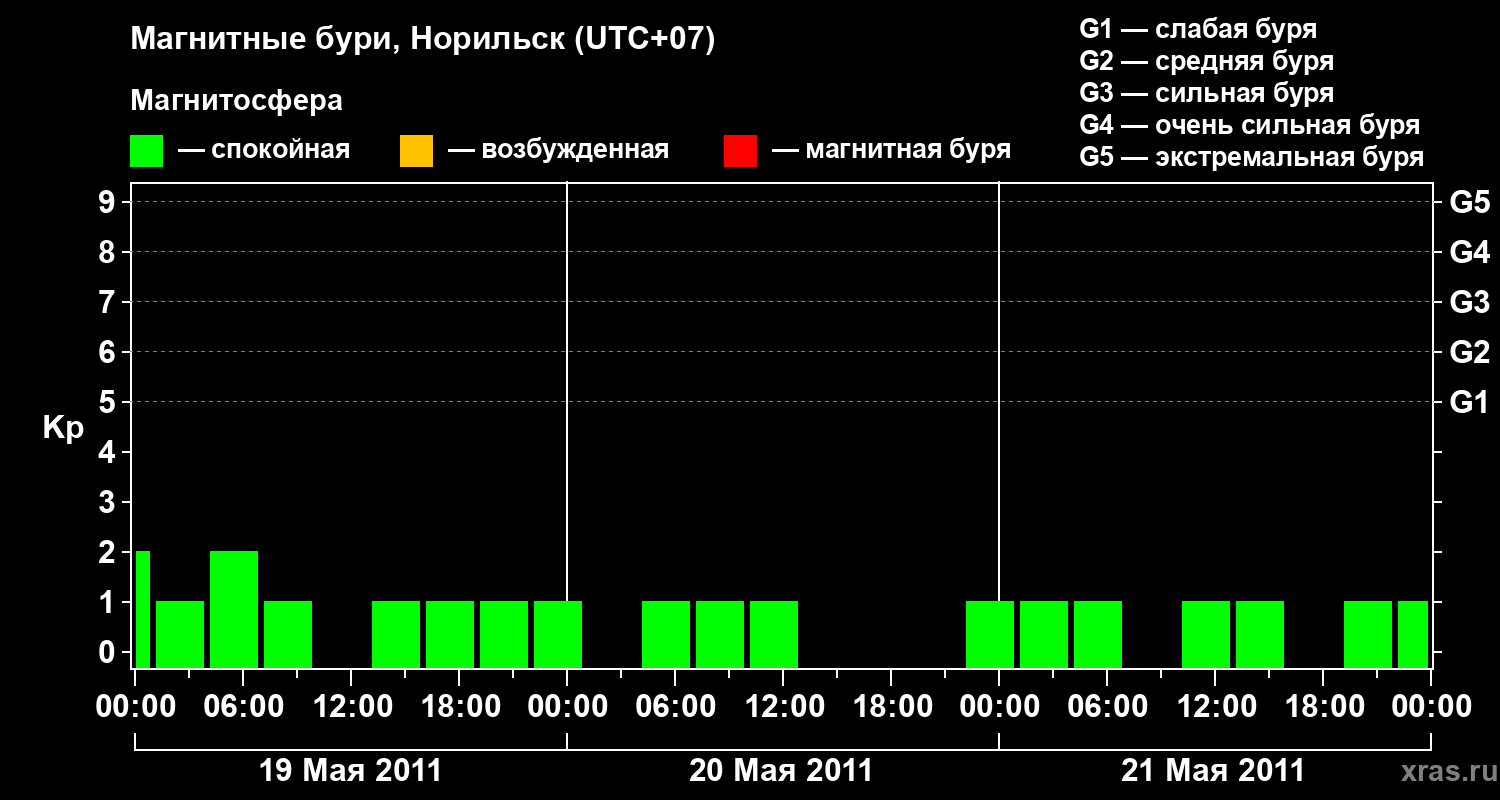Click the green bar crossing midnight into 20 May

point(558,634)
